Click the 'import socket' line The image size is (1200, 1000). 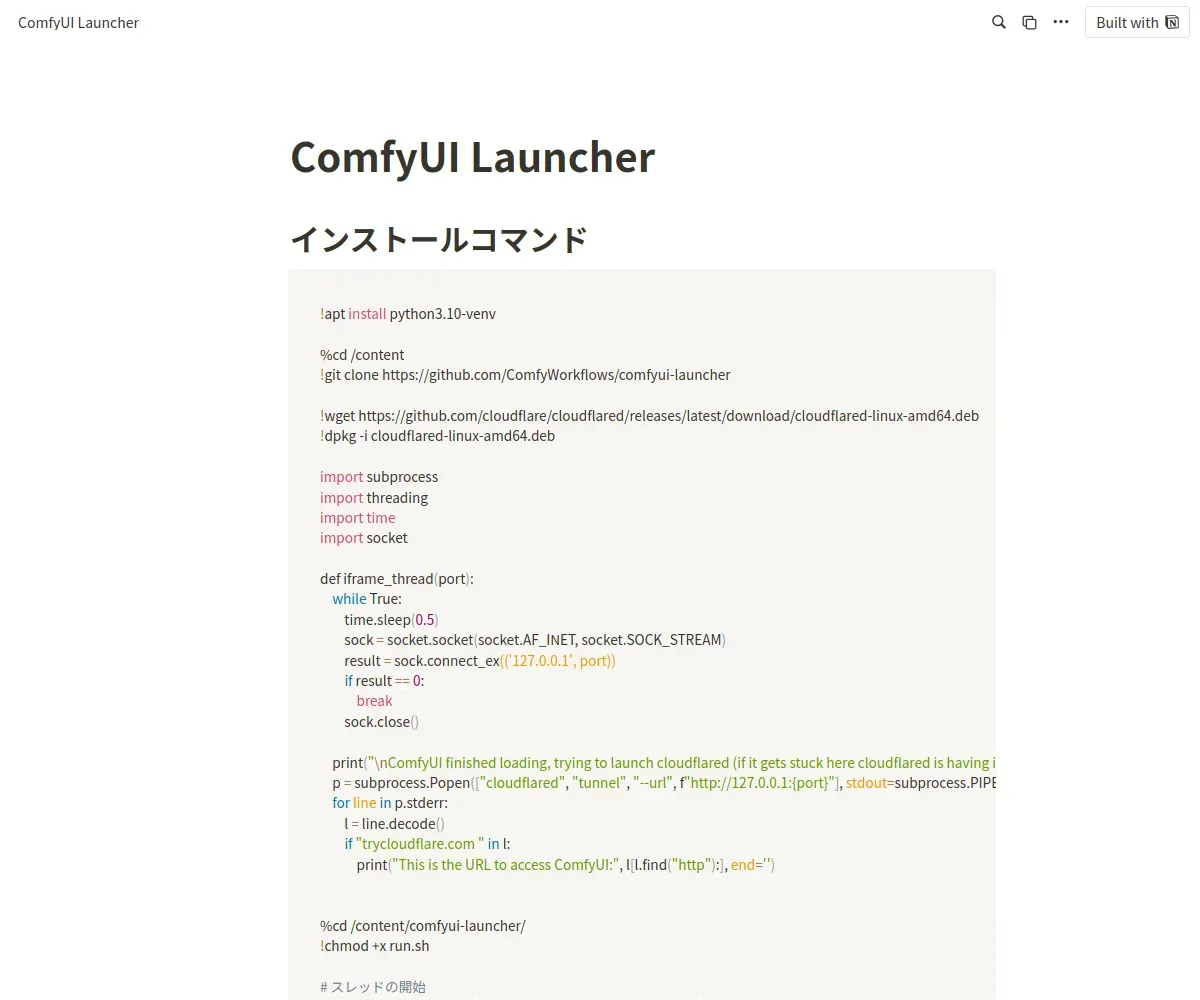pyautogui.click(x=364, y=538)
